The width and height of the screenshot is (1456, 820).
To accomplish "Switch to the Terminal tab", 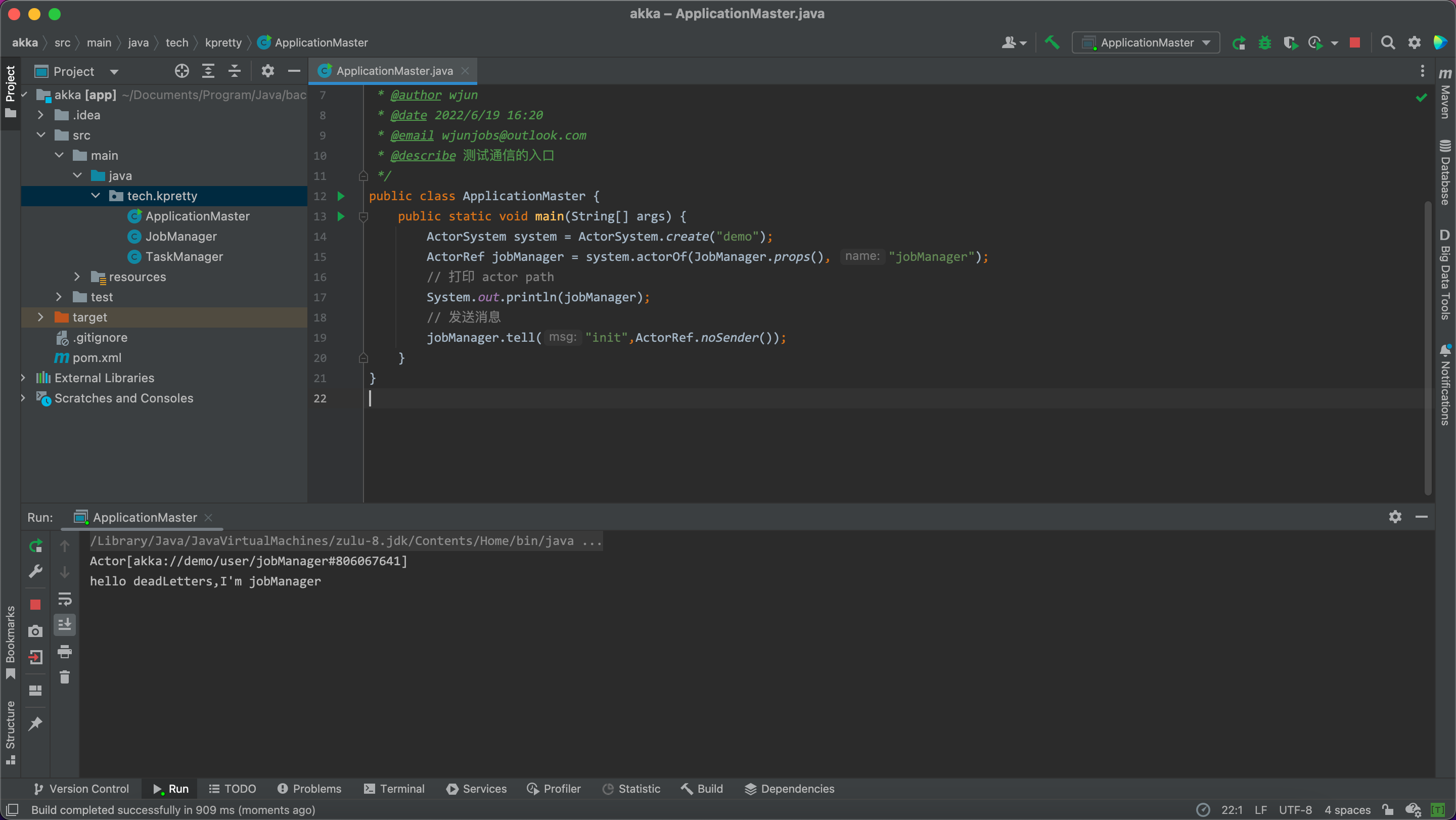I will point(394,788).
